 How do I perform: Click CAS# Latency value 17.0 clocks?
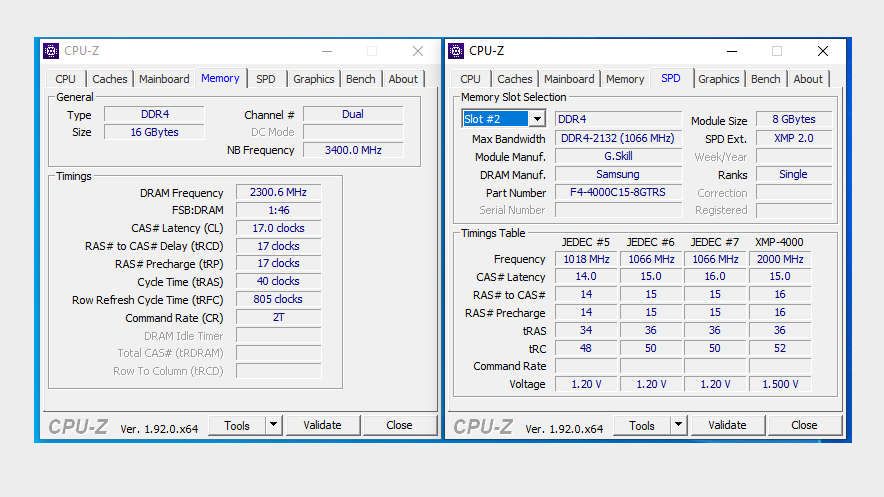279,228
